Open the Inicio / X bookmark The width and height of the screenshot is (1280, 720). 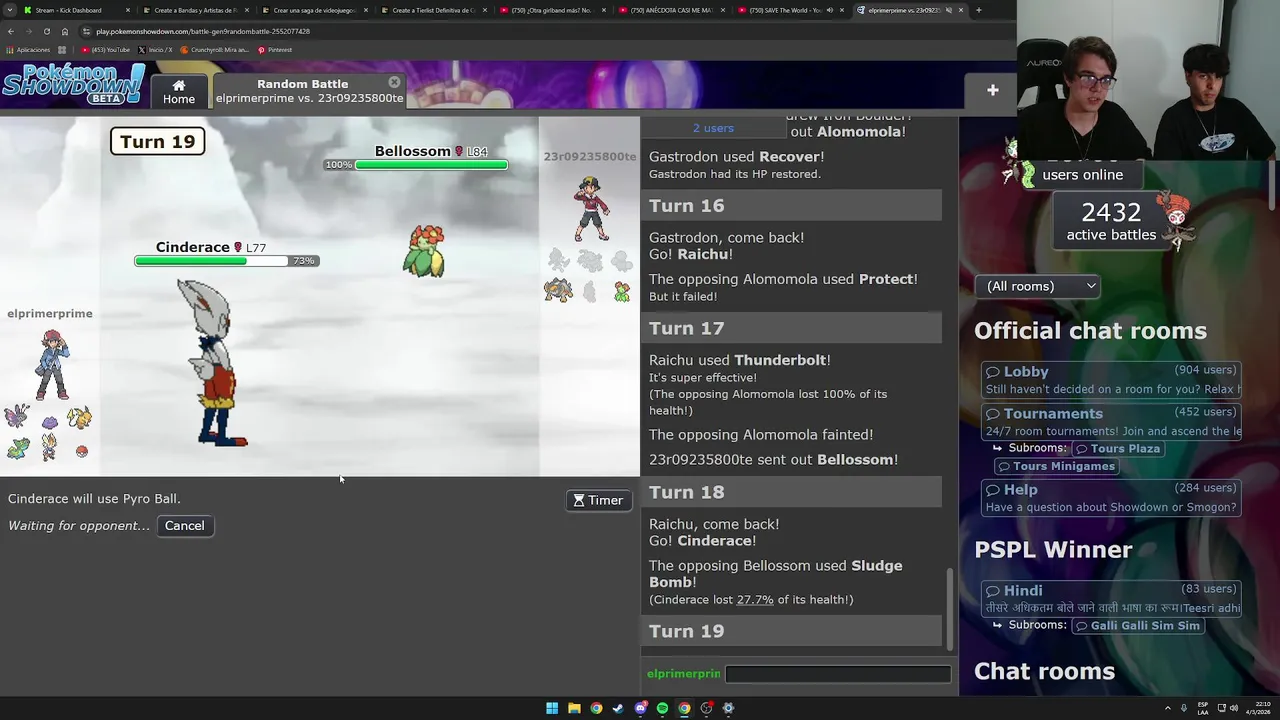155,50
